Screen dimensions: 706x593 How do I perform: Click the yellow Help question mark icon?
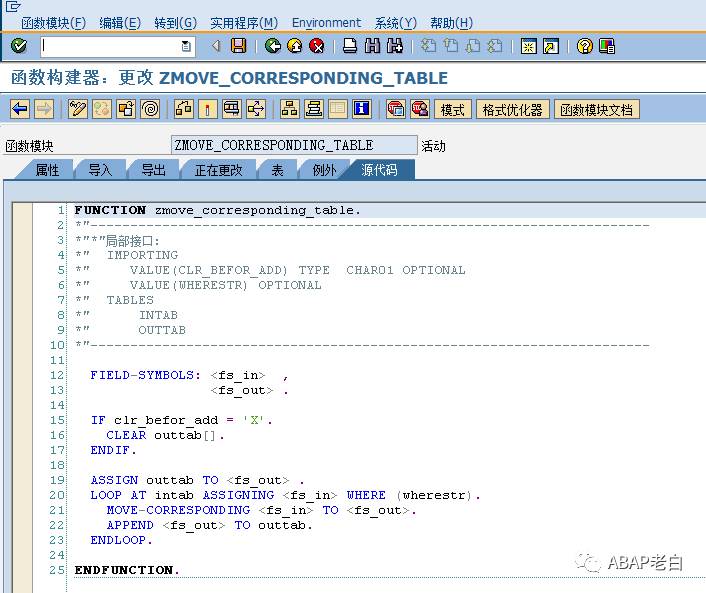tap(584, 46)
